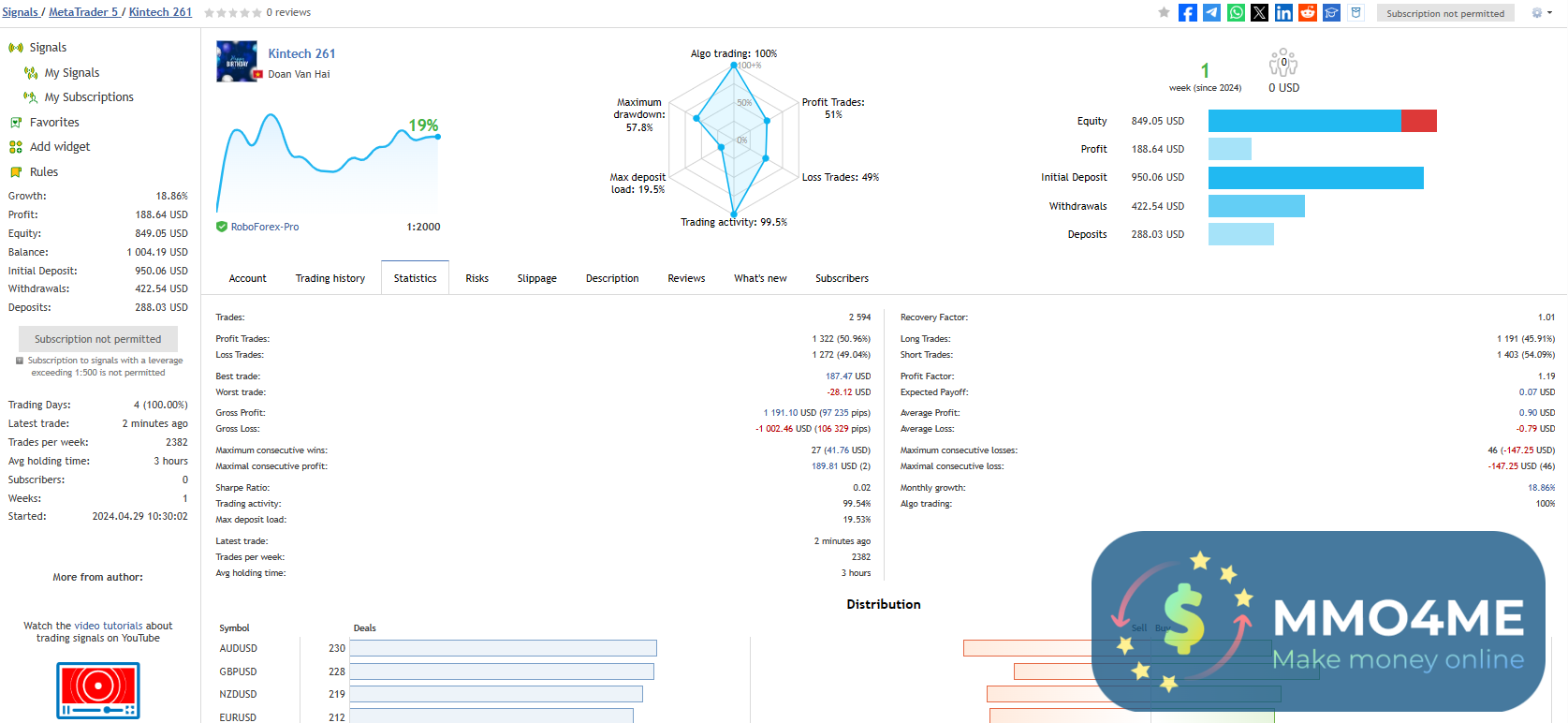The width and height of the screenshot is (1568, 723).
Task: Switch to the Slippage tab
Action: tap(537, 278)
